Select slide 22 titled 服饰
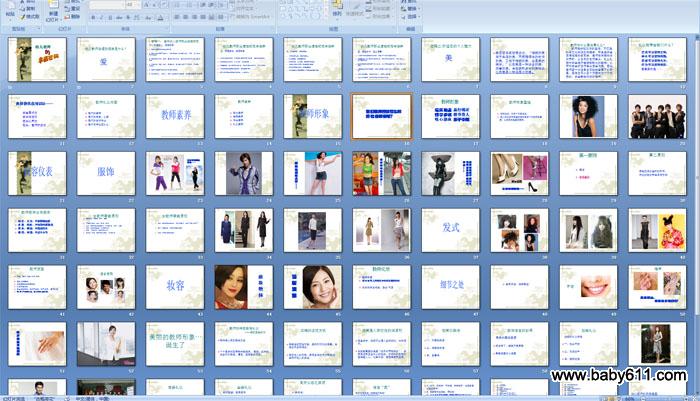Image resolution: width=700 pixels, height=401 pixels. click(106, 173)
